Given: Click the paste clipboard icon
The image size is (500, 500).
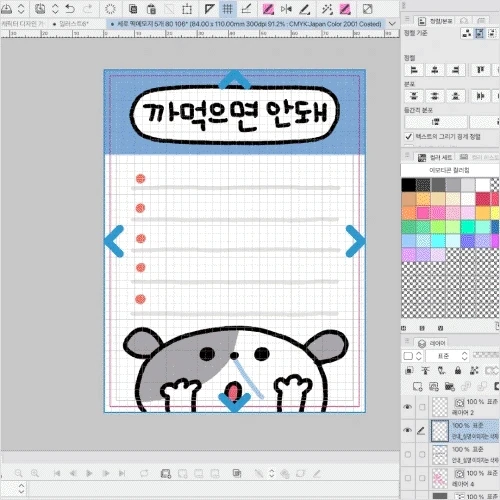Looking at the screenshot, I should coord(151,9).
